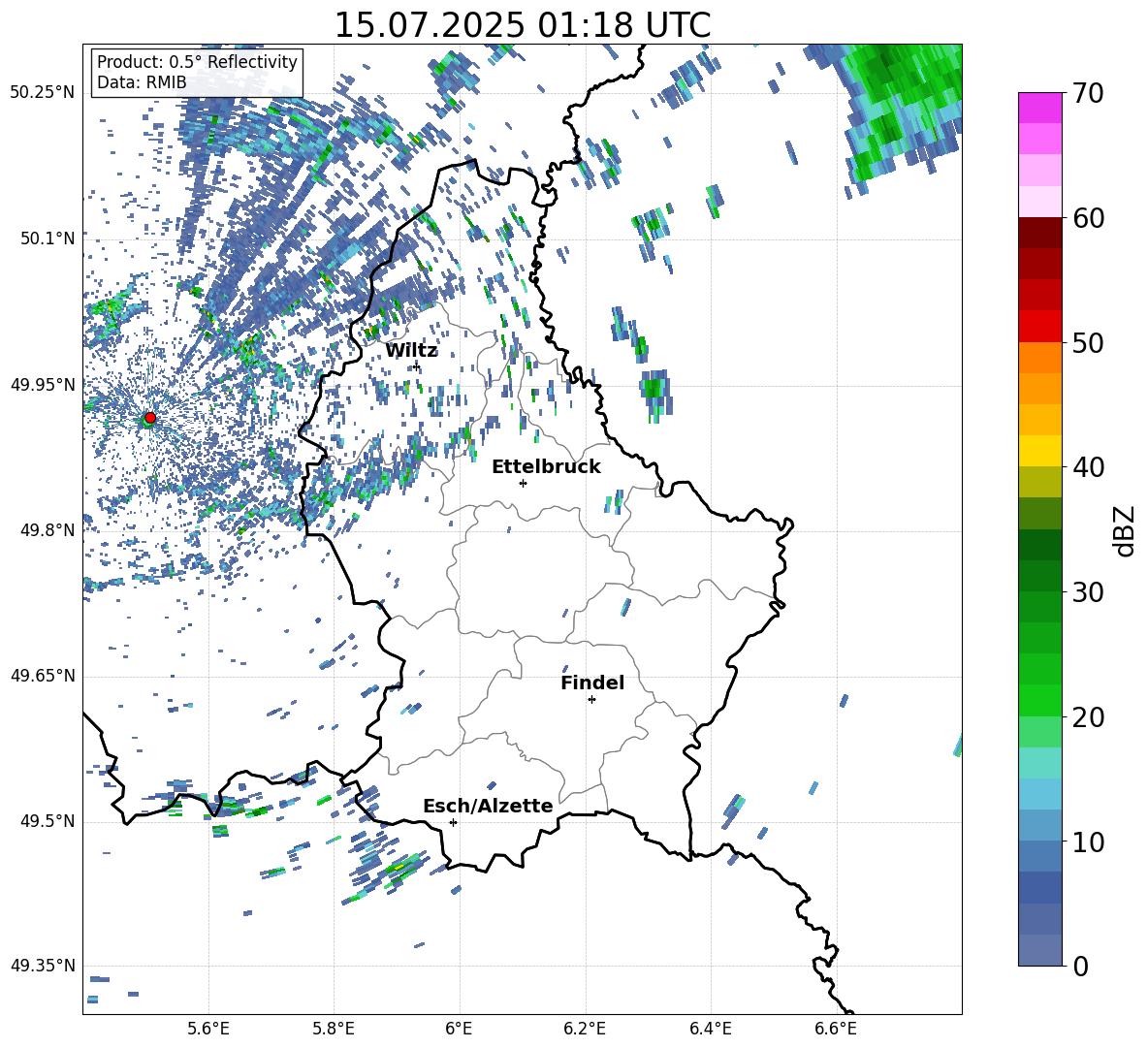This screenshot has height=1048, width=1148.
Task: Click the dark maroon colorbar swatch below 60
Action: pyautogui.click(x=1040, y=233)
